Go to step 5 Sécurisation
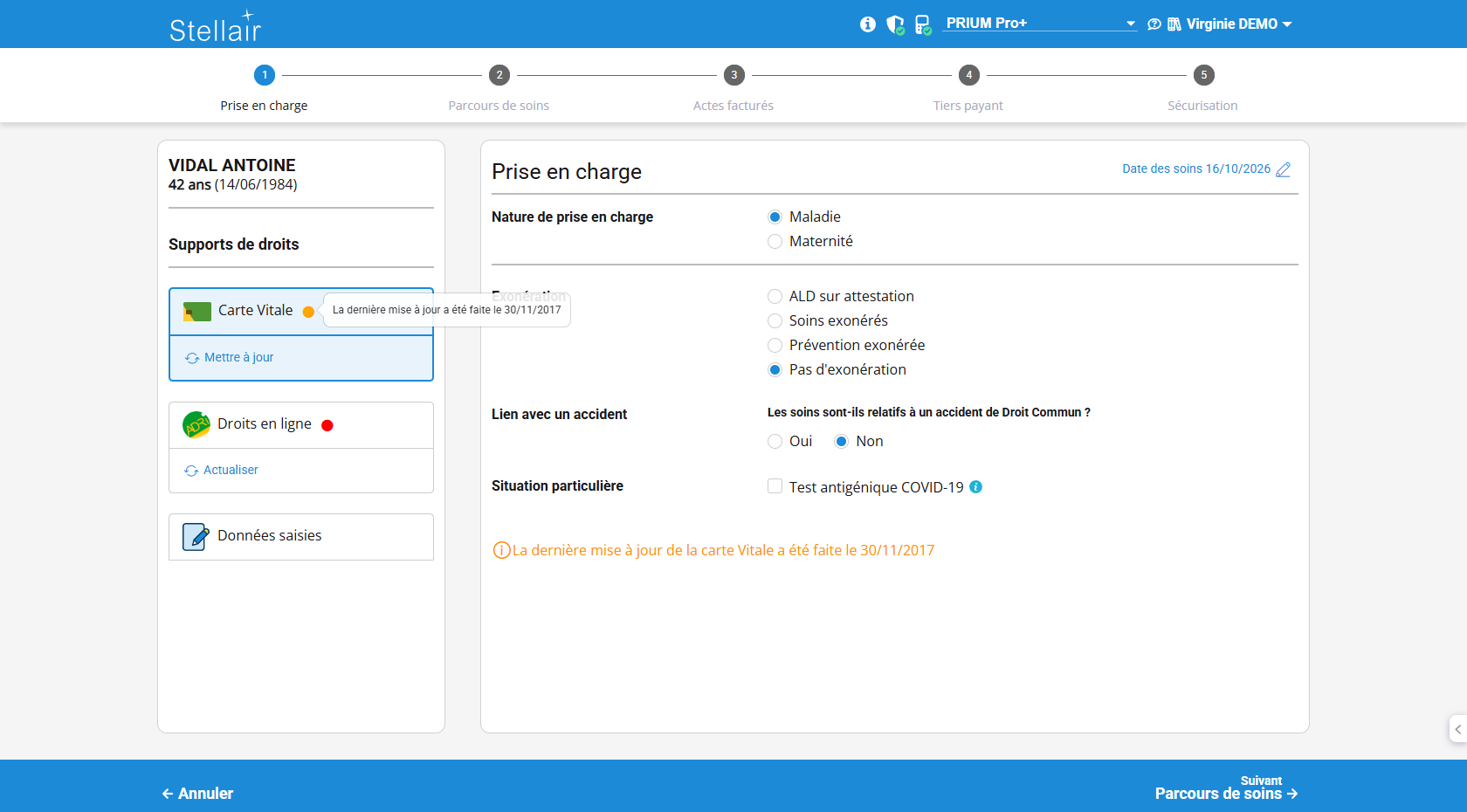The height and width of the screenshot is (812, 1467). coord(1204,75)
